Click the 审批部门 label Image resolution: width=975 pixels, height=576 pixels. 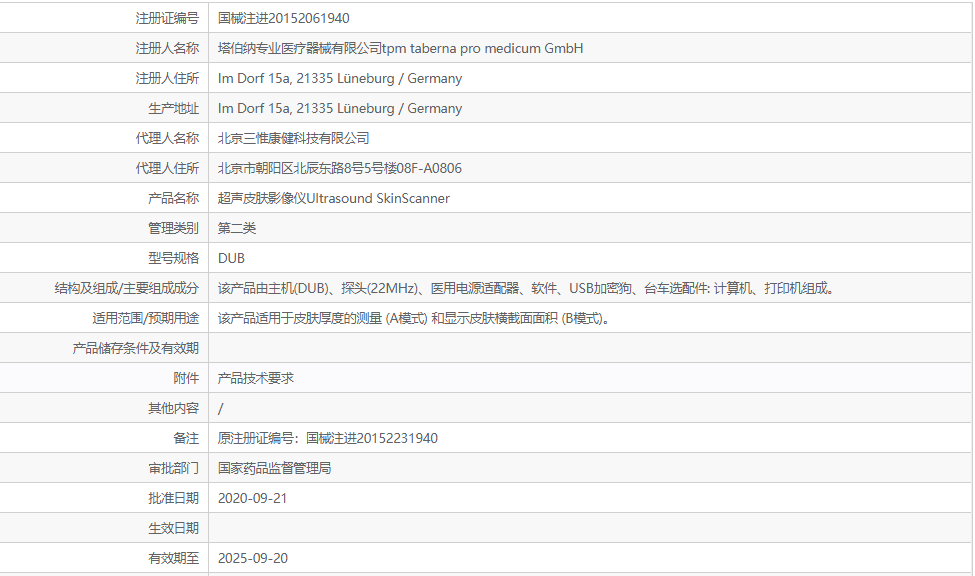[173, 468]
